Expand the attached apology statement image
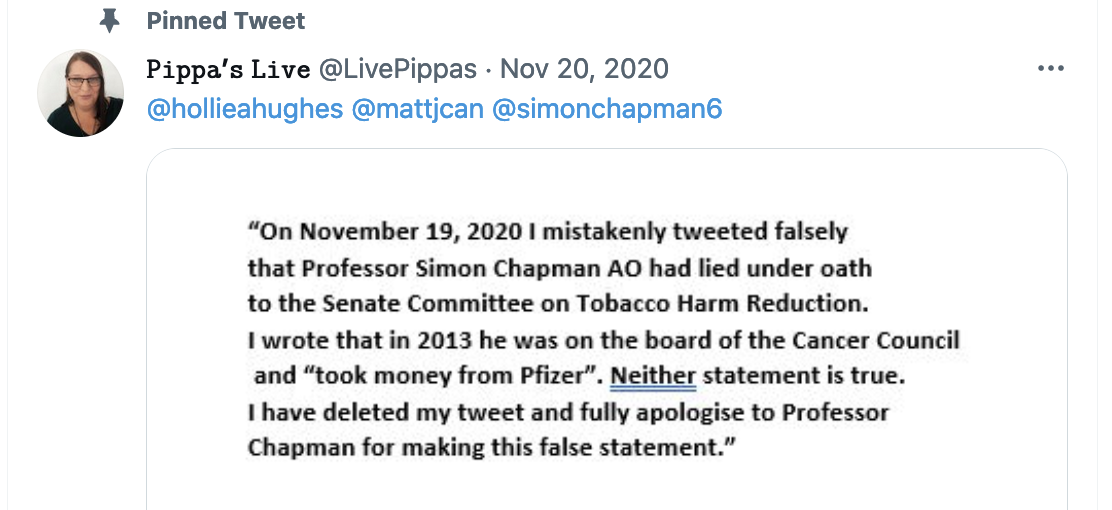This screenshot has height=510, width=1112. (606, 330)
